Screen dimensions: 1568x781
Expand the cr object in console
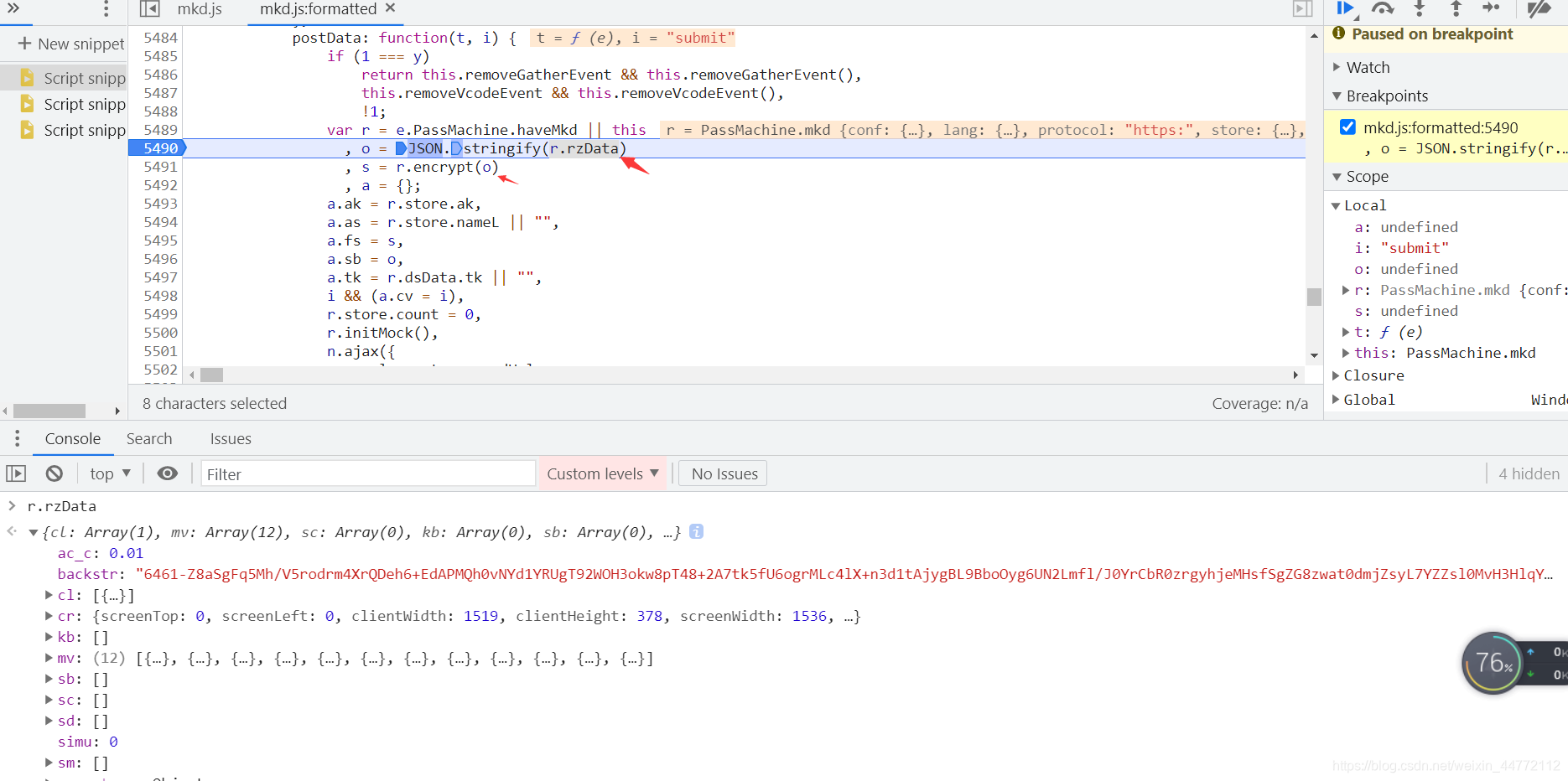(x=49, y=616)
